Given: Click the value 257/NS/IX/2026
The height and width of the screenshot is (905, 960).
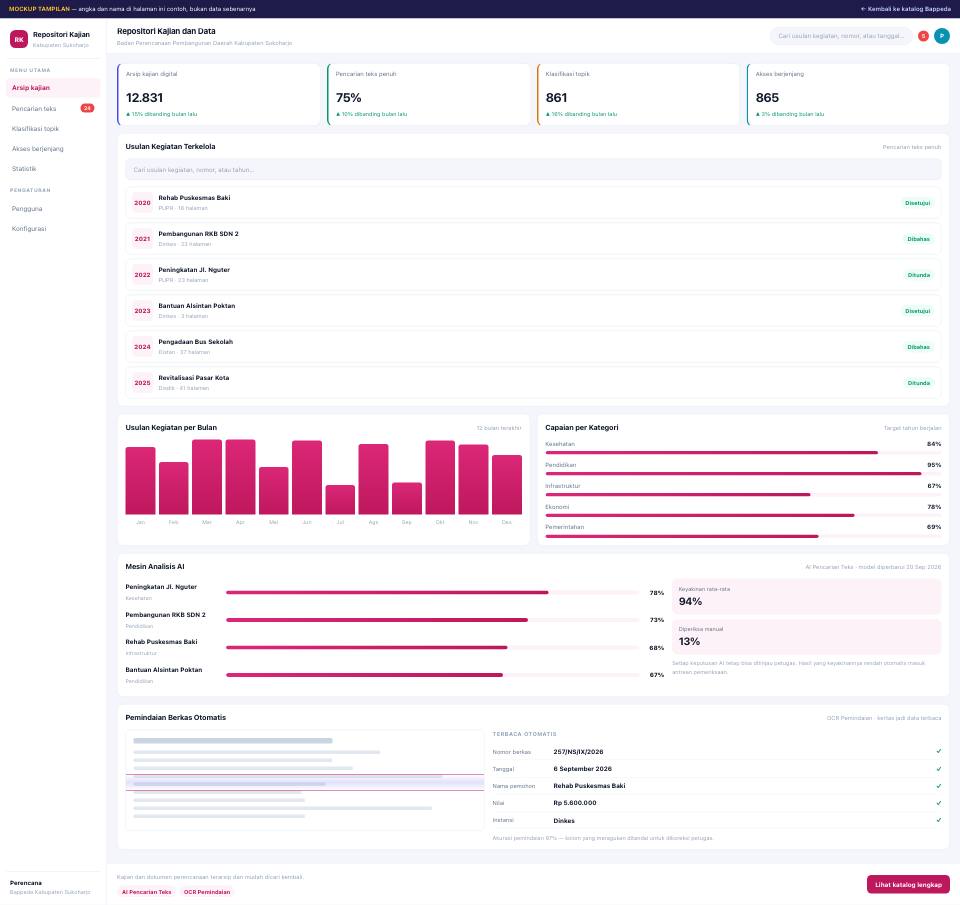Looking at the screenshot, I should pyautogui.click(x=579, y=752).
